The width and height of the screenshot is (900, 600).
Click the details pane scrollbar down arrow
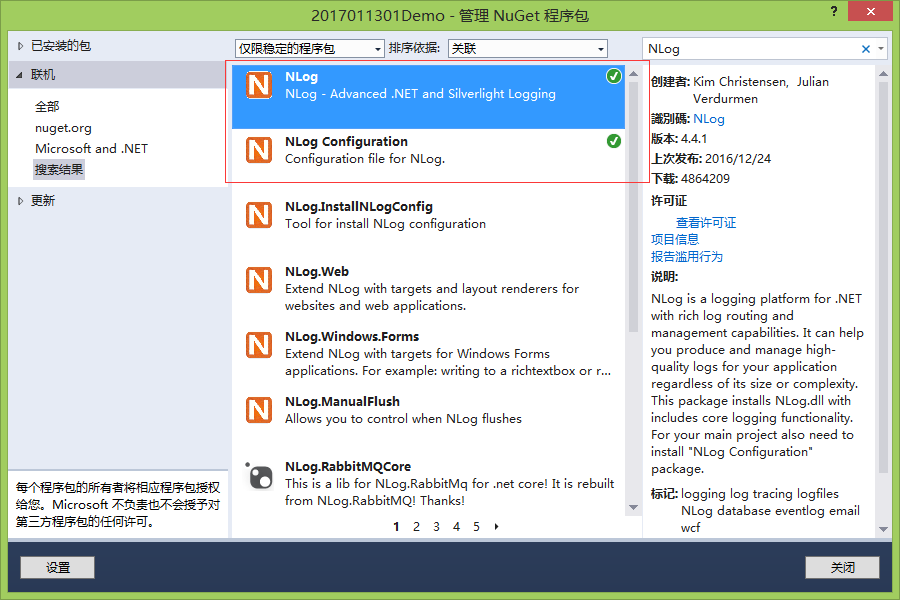(x=883, y=529)
